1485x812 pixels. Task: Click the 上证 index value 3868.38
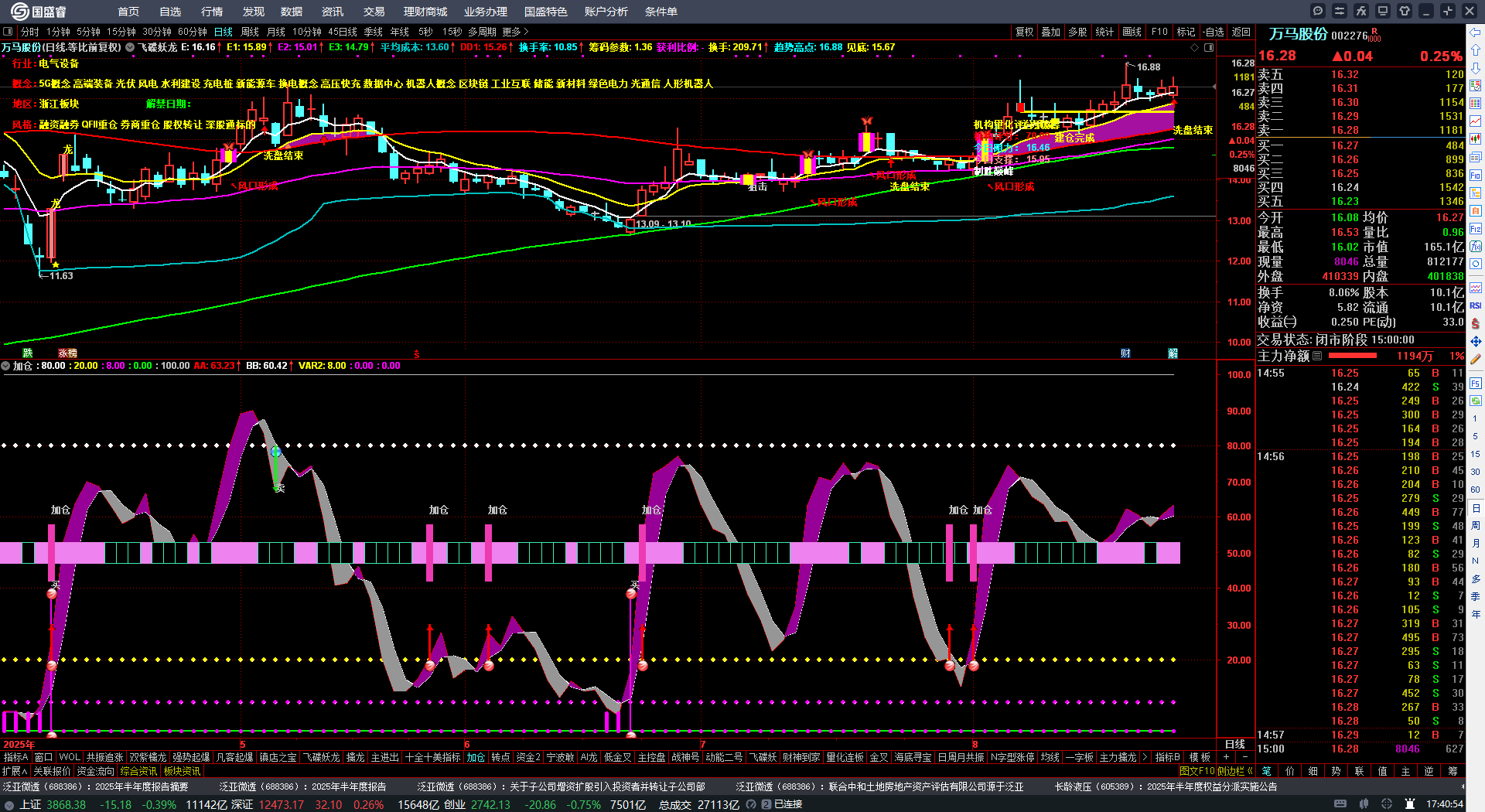click(67, 804)
